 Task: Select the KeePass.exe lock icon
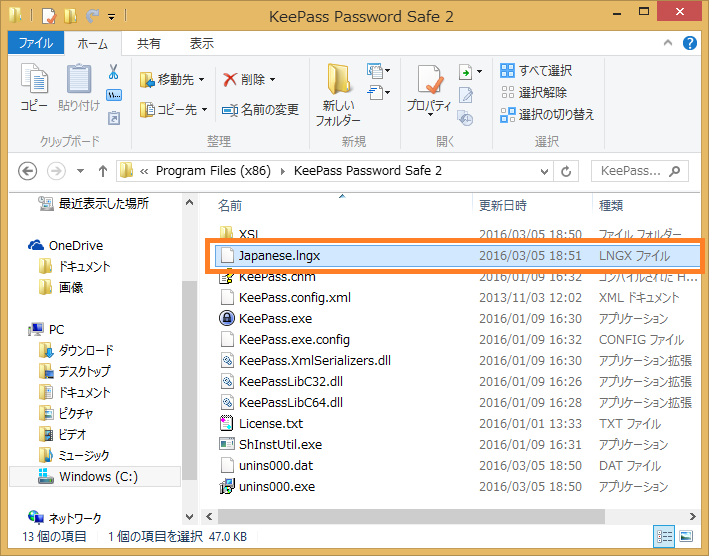pos(227,318)
